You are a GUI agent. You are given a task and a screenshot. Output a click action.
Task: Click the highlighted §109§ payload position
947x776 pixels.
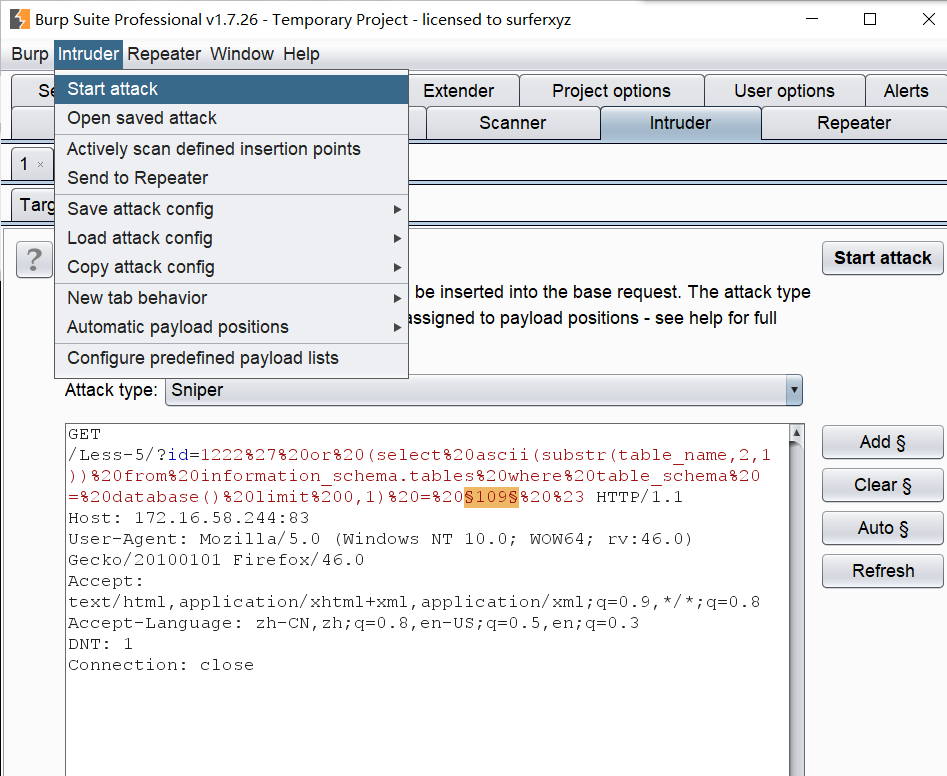pyautogui.click(x=491, y=497)
